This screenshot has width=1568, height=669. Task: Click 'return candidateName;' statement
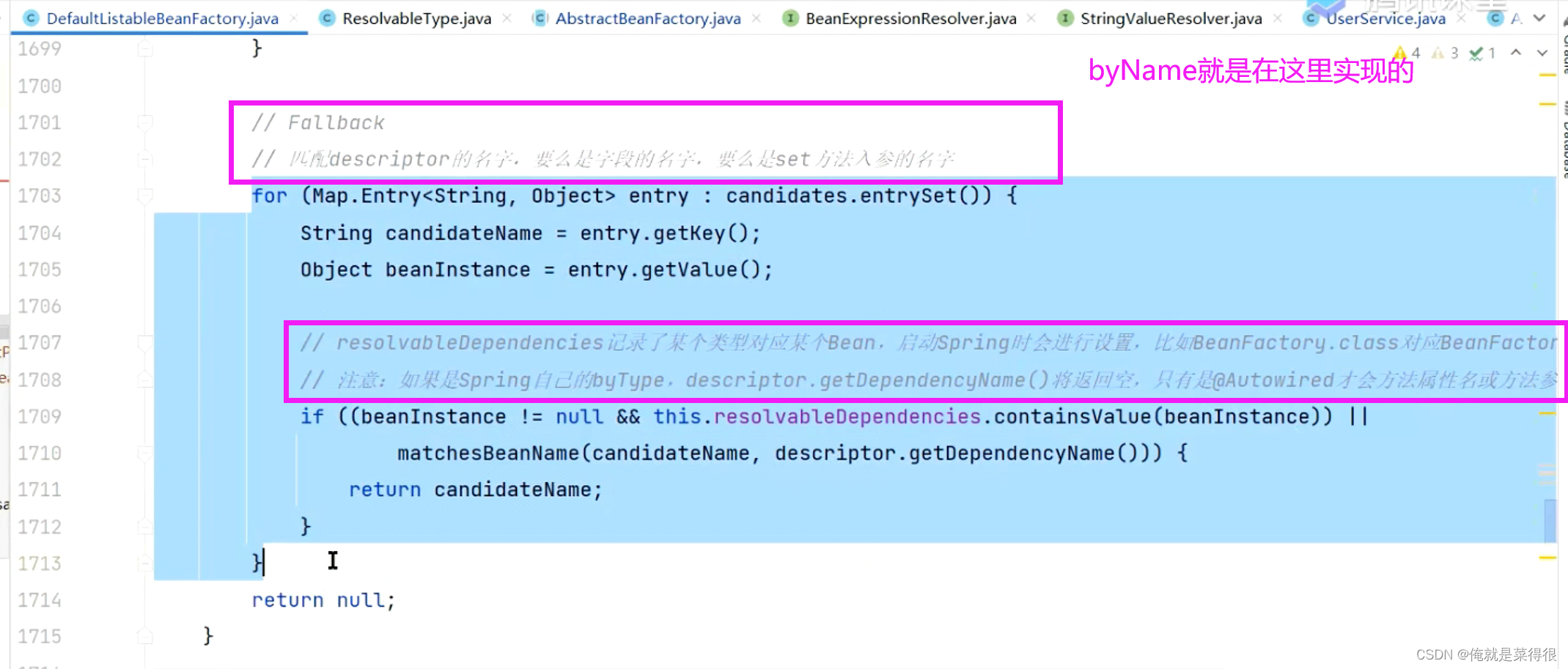(476, 489)
